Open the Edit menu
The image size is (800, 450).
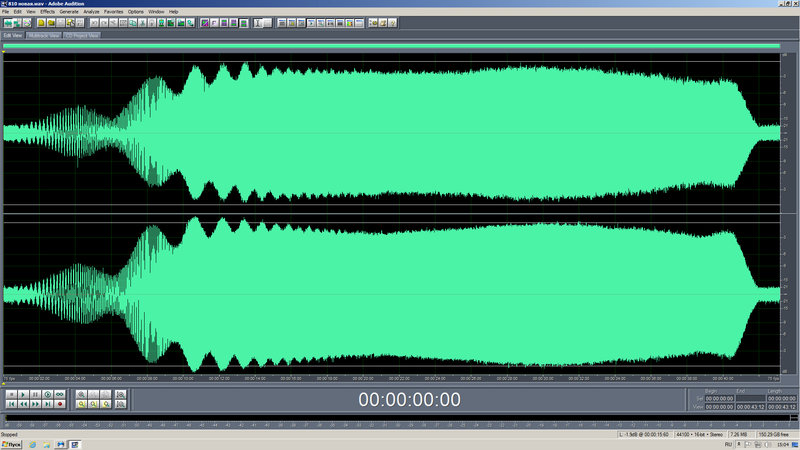(17, 11)
